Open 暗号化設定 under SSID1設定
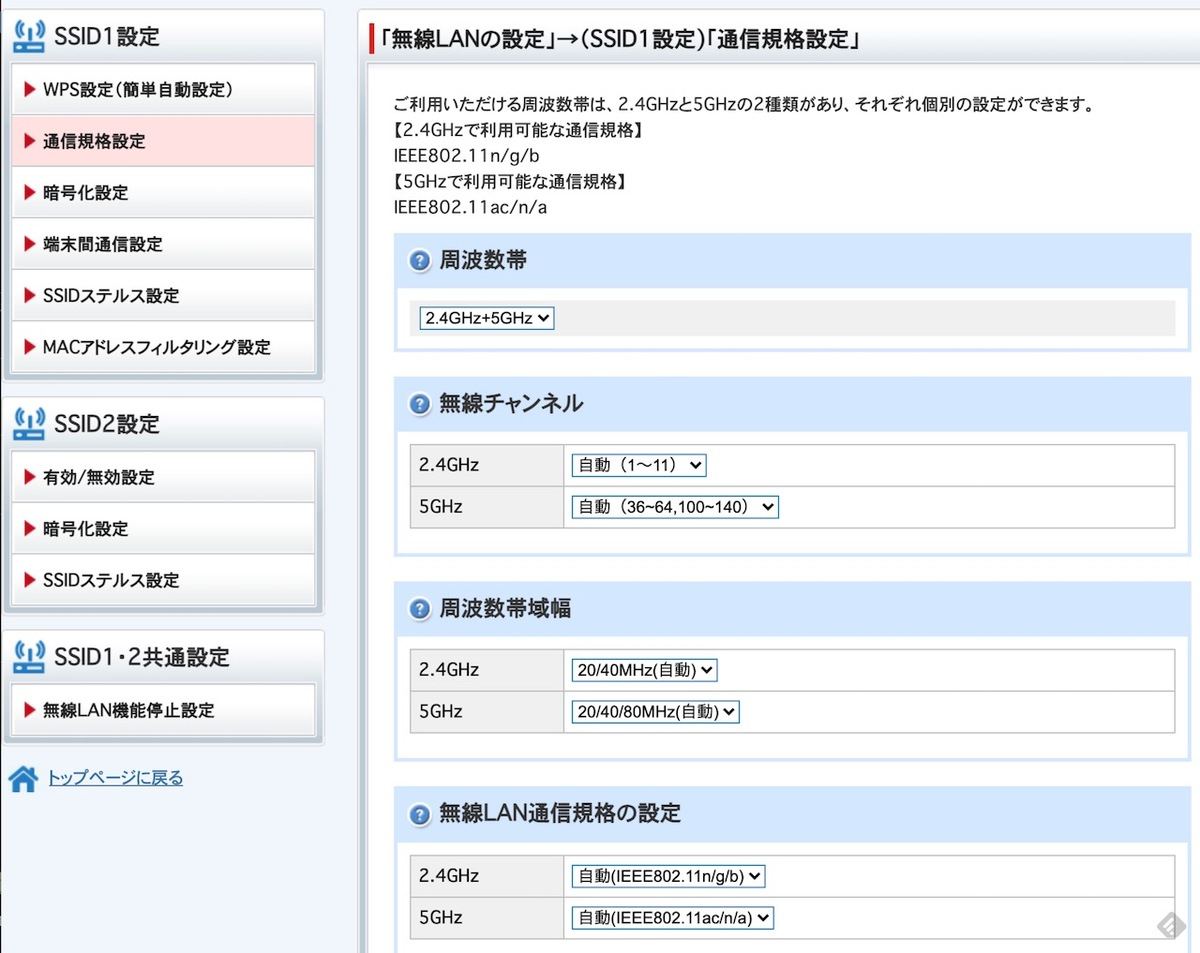 [x=163, y=193]
